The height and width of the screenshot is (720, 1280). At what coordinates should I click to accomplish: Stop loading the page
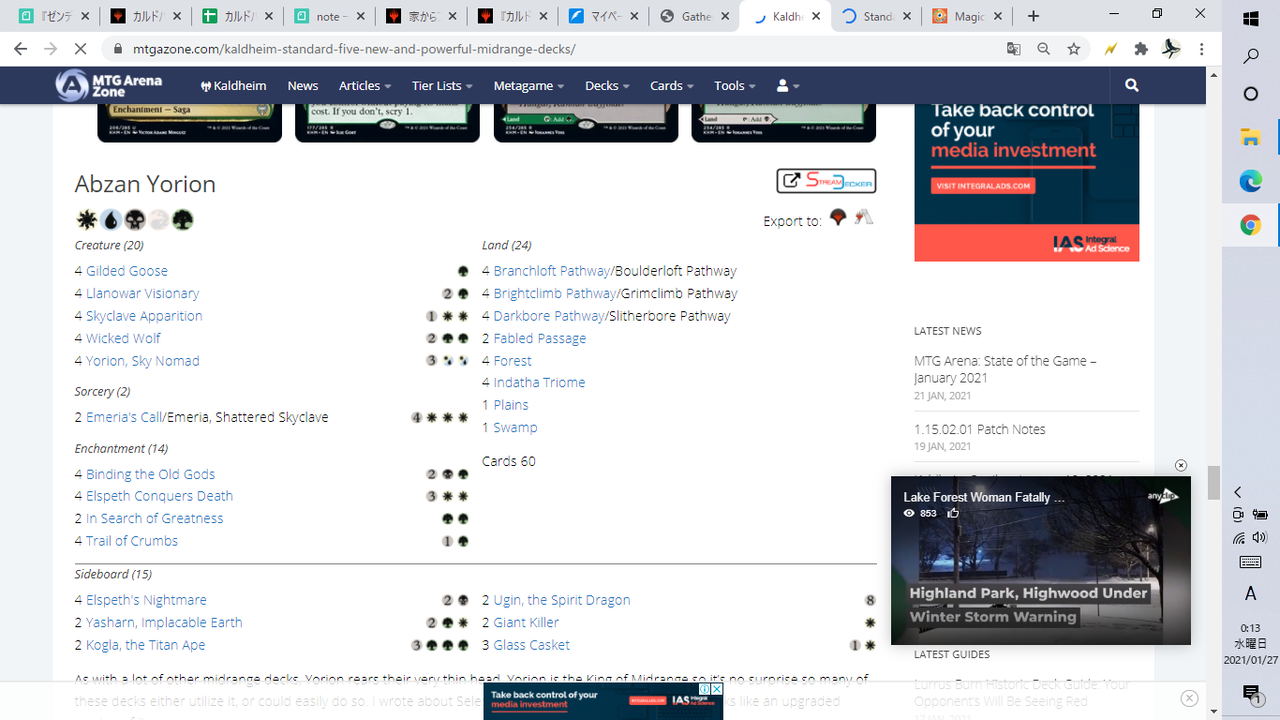[x=81, y=49]
